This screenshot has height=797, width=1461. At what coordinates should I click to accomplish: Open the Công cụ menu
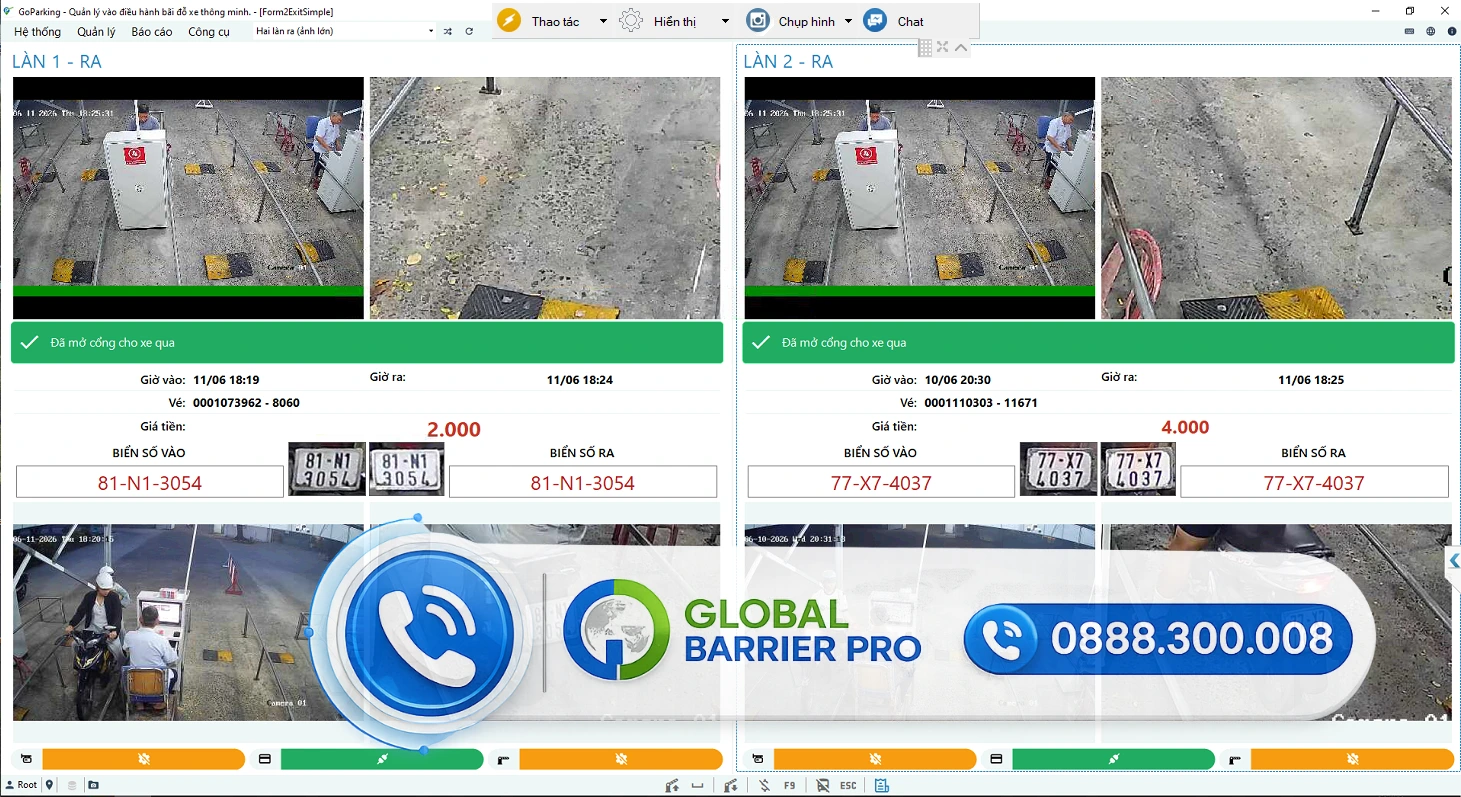(x=209, y=32)
